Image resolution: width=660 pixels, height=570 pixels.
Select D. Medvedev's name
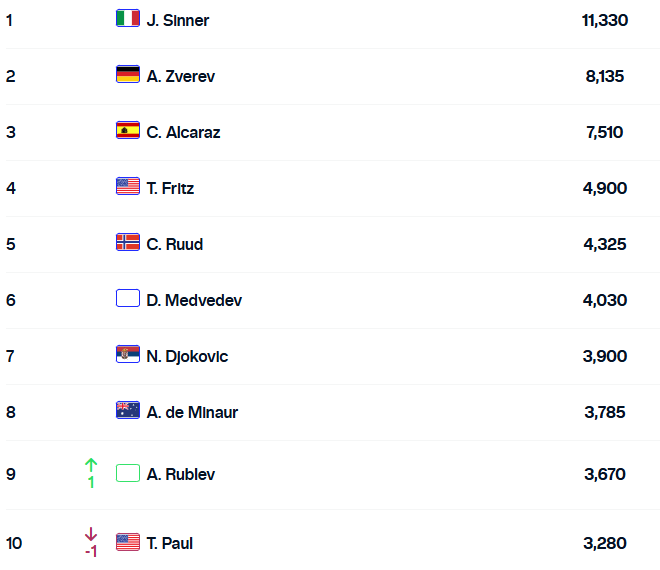(x=194, y=300)
